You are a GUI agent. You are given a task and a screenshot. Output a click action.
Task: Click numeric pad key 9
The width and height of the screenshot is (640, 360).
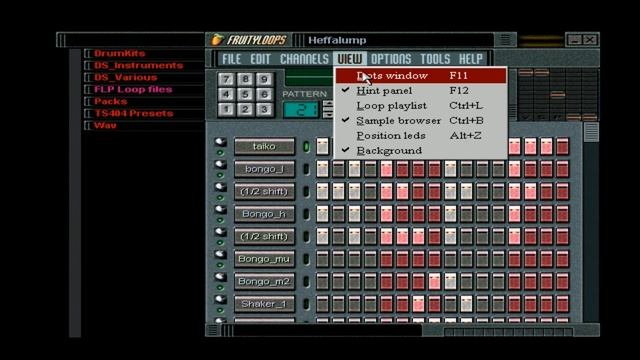click(x=264, y=79)
